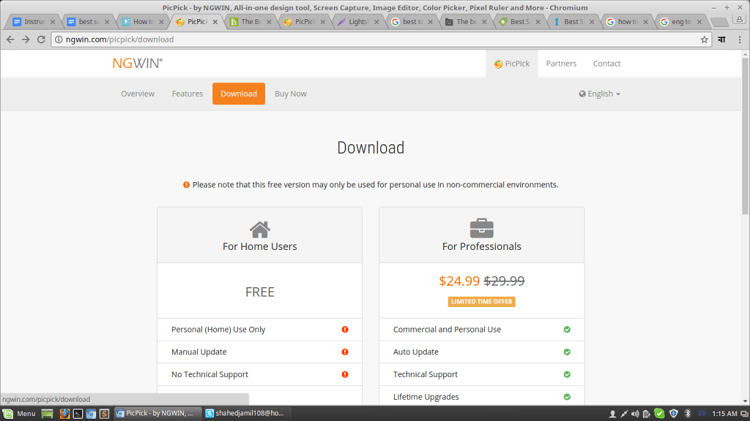
Task: Select the PicPick - by NGWIN taskbar window
Action: 156,413
